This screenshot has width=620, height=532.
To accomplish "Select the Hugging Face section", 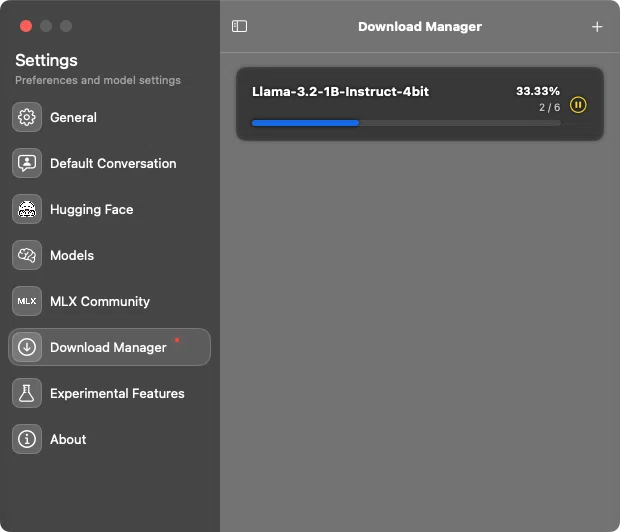I will click(110, 209).
